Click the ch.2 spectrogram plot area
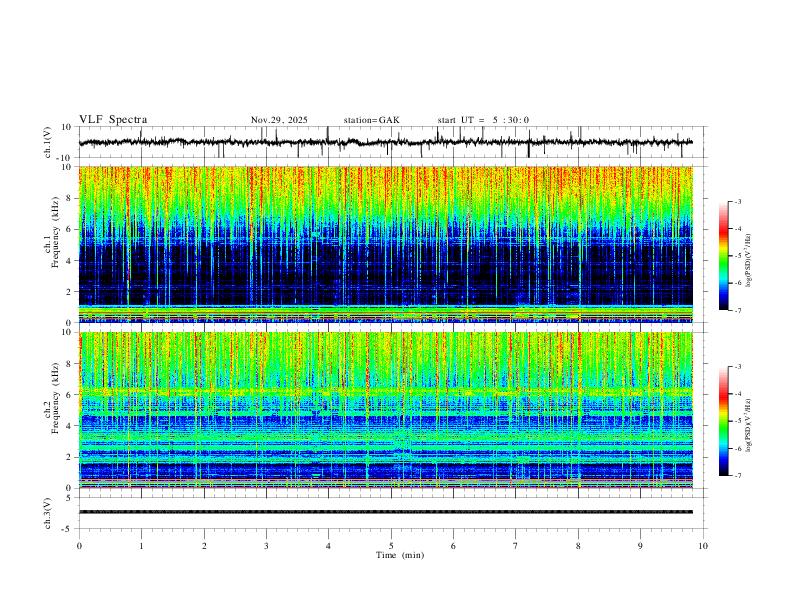792x612 pixels. pos(385,410)
